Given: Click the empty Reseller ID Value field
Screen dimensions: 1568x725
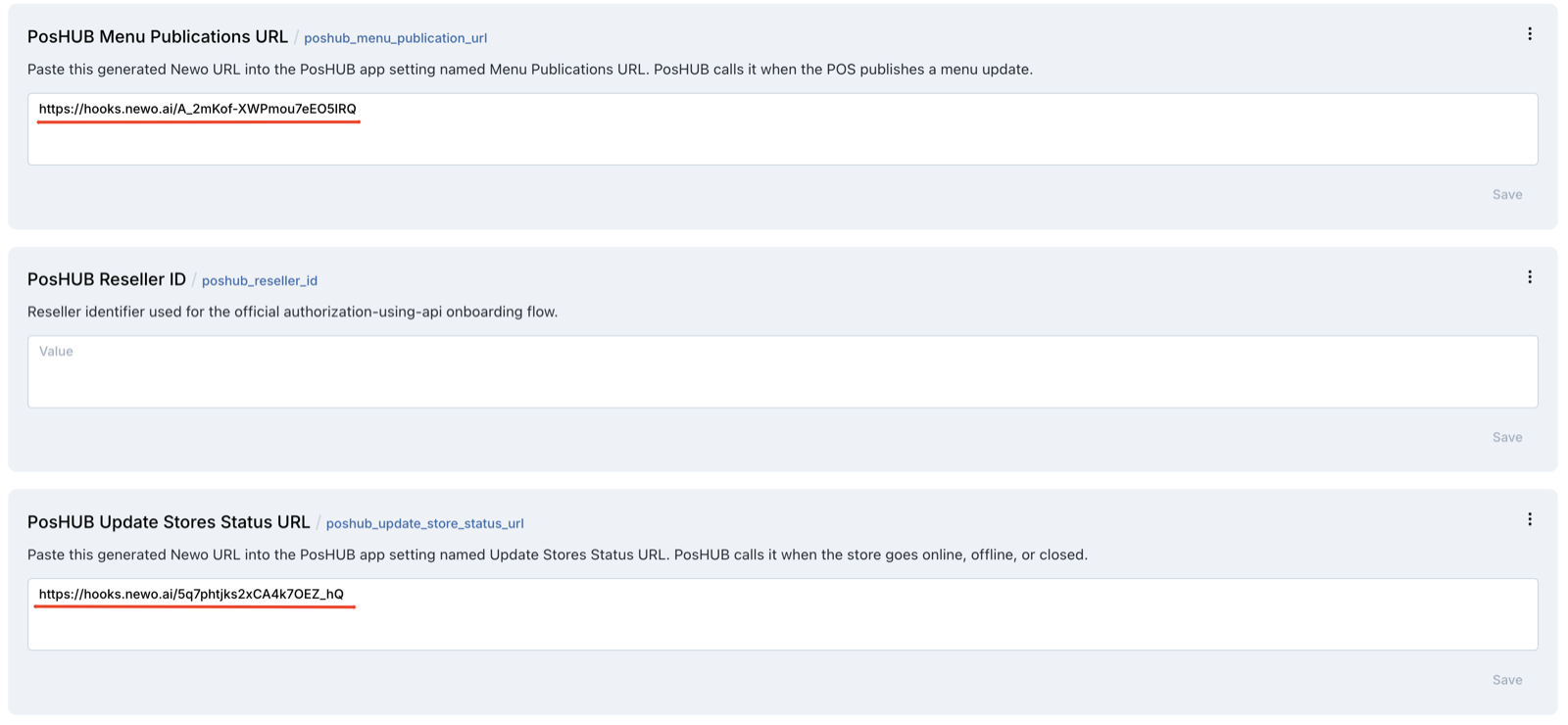Looking at the screenshot, I should coord(782,371).
